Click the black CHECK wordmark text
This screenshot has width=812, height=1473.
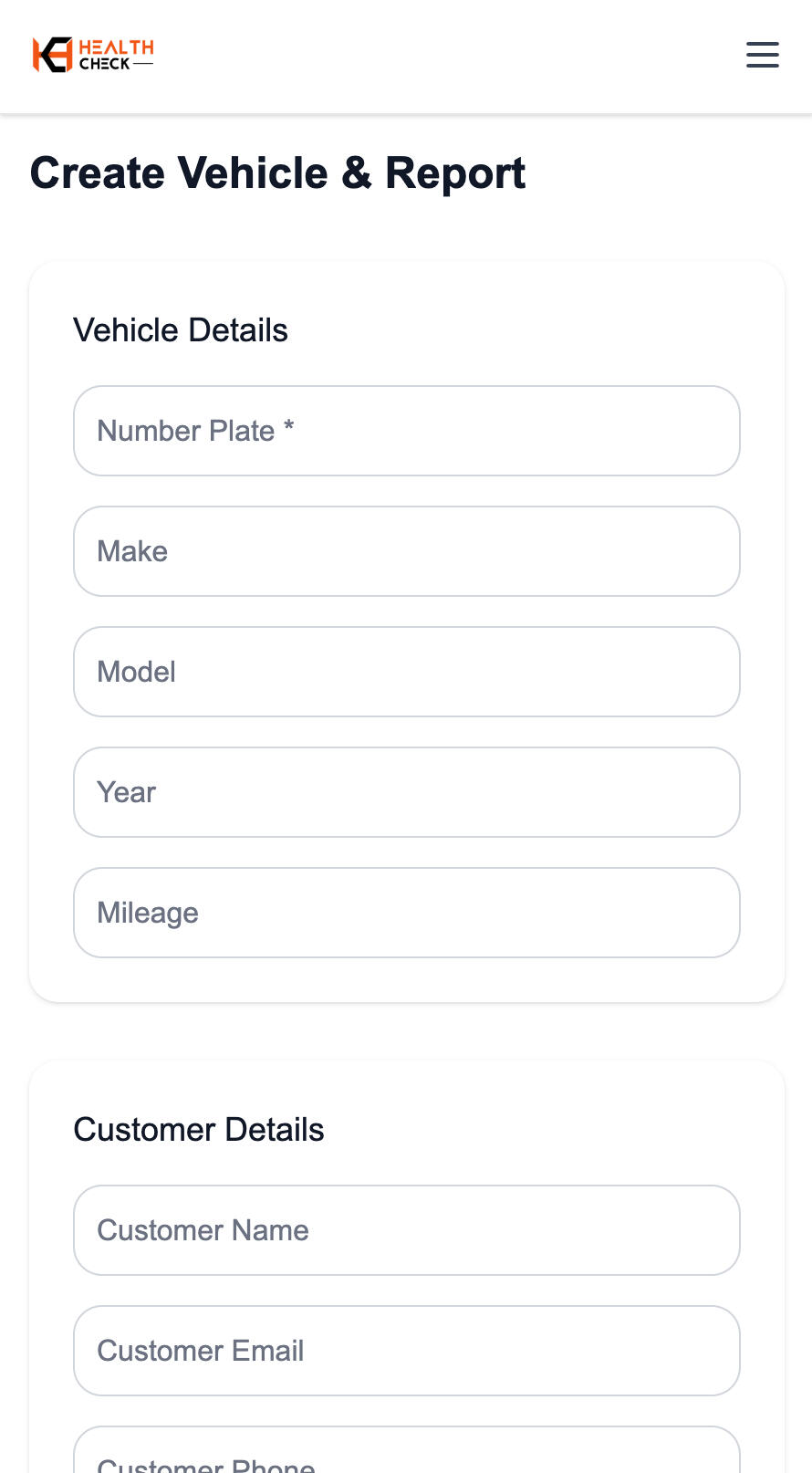click(x=104, y=64)
